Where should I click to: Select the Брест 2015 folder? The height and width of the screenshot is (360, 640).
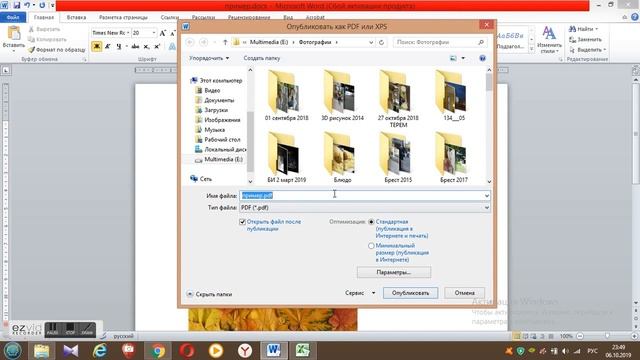398,158
